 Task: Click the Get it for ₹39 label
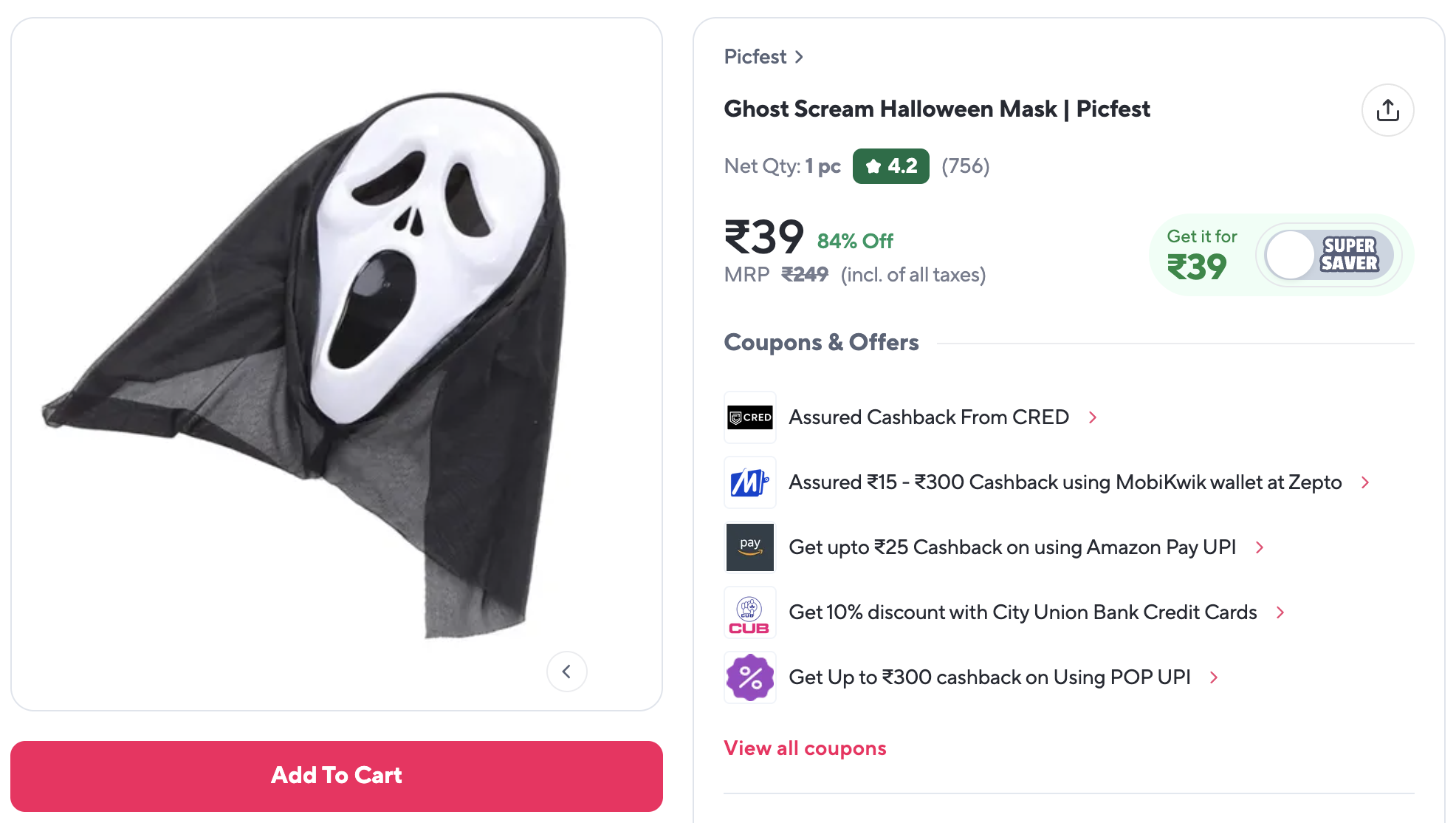point(1201,255)
